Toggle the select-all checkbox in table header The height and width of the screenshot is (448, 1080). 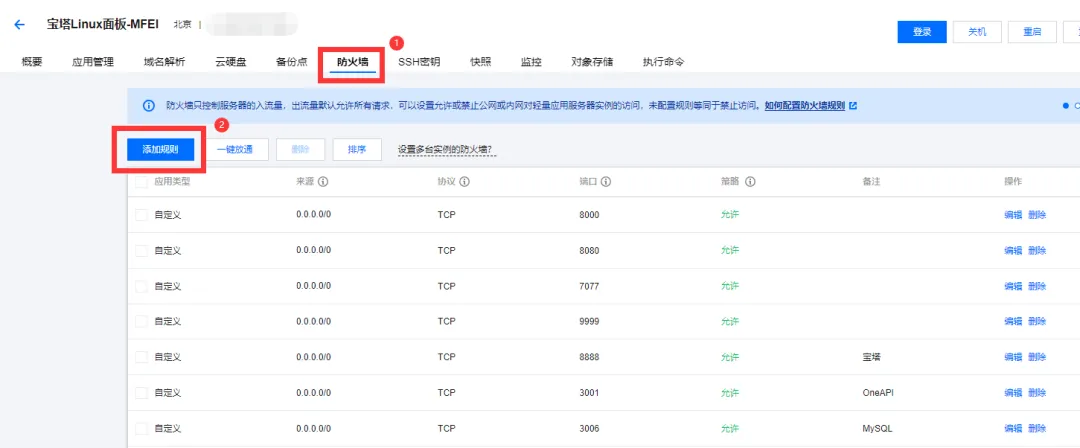[142, 182]
